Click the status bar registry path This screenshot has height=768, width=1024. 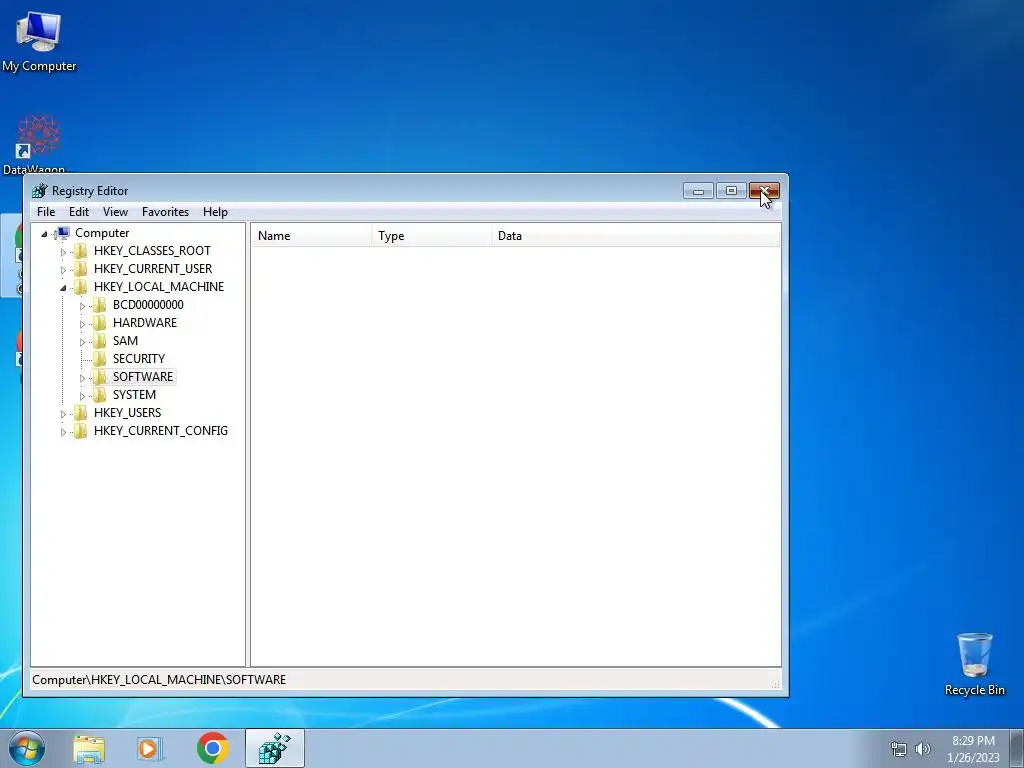pyautogui.click(x=159, y=680)
